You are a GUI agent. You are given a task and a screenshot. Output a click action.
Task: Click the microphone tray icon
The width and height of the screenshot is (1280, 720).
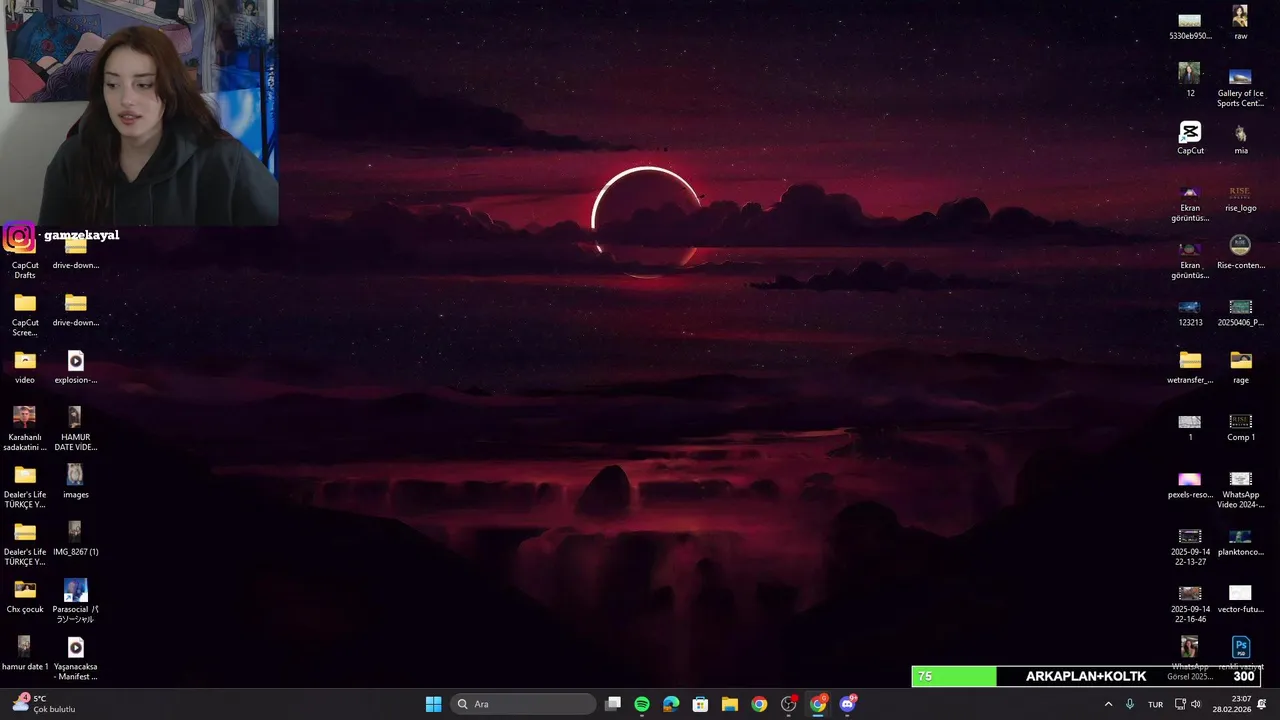[1130, 704]
